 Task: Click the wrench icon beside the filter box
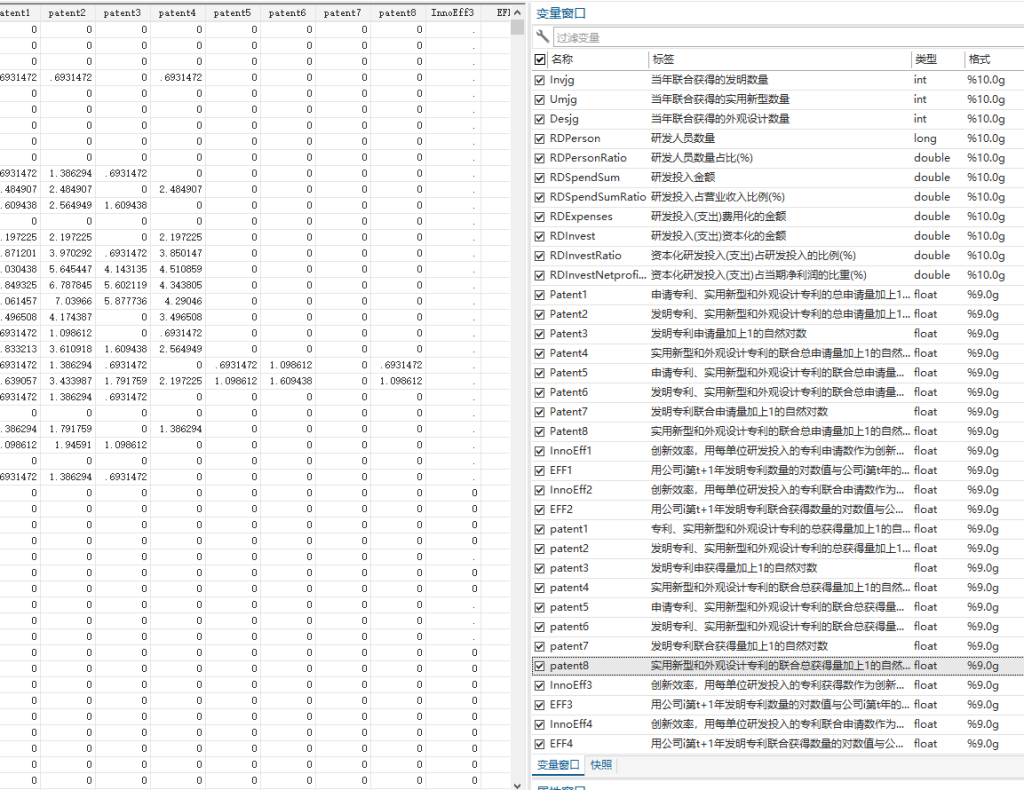pos(543,37)
